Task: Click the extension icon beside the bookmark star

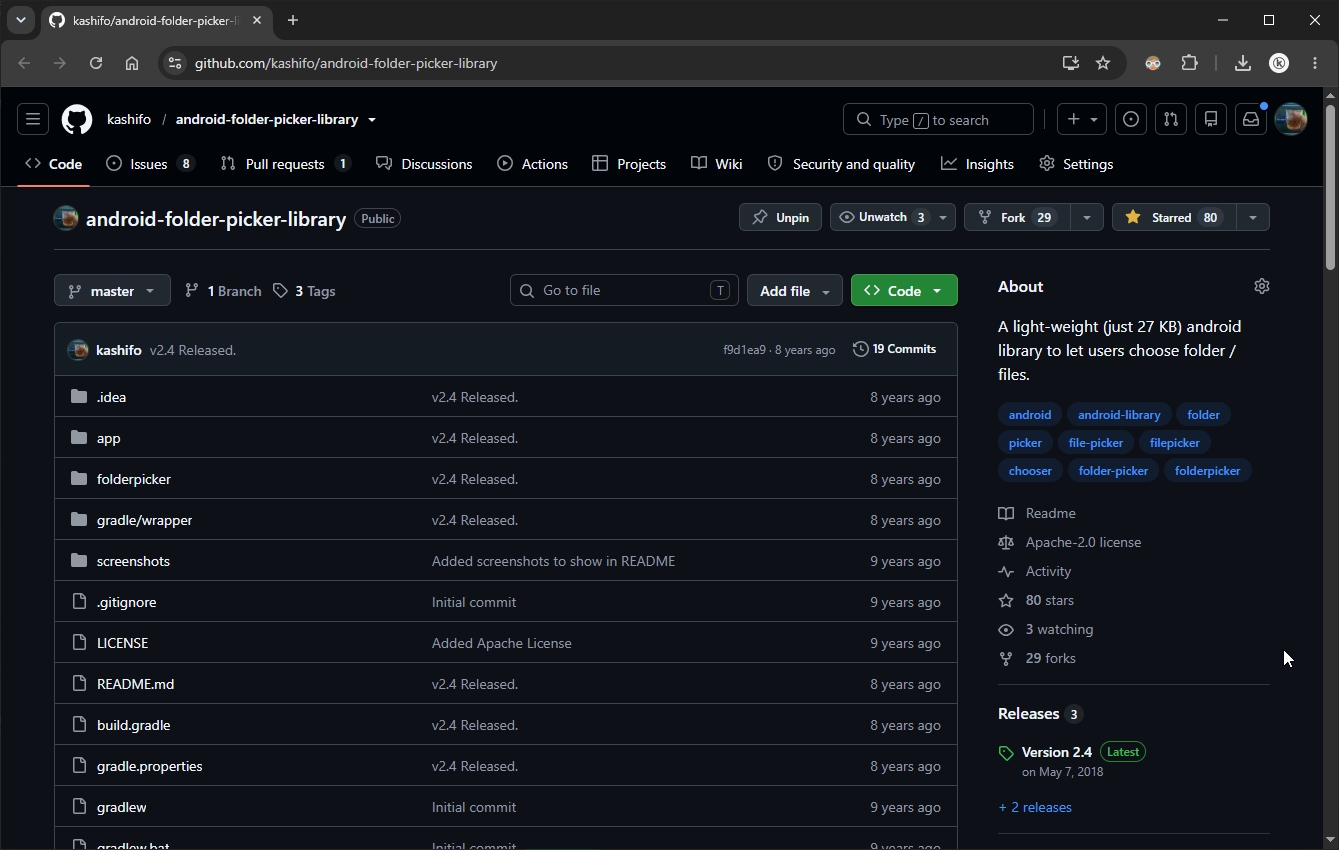Action: (x=1153, y=63)
